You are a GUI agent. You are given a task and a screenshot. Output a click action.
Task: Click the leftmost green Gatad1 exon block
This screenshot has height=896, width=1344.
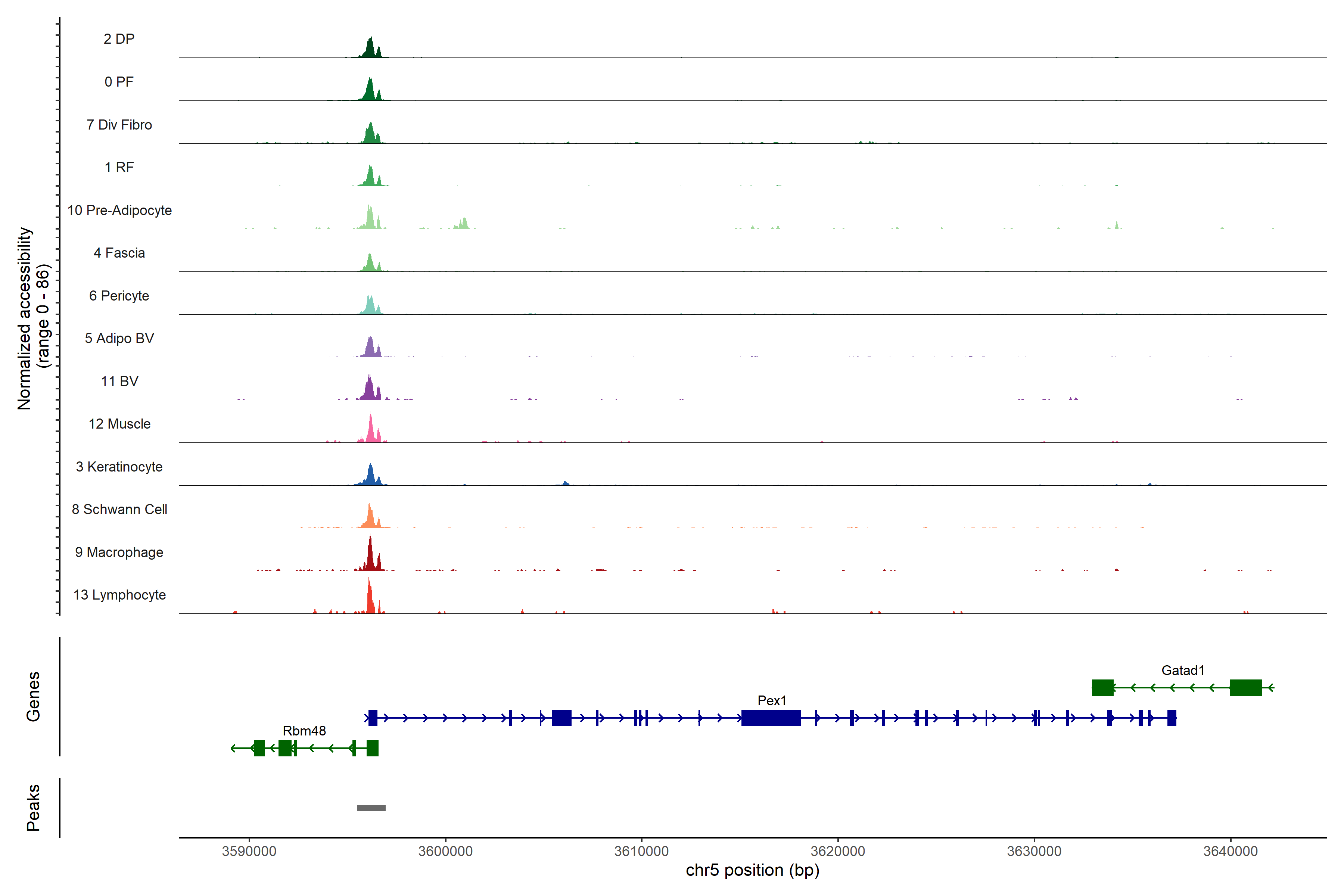pos(1102,687)
